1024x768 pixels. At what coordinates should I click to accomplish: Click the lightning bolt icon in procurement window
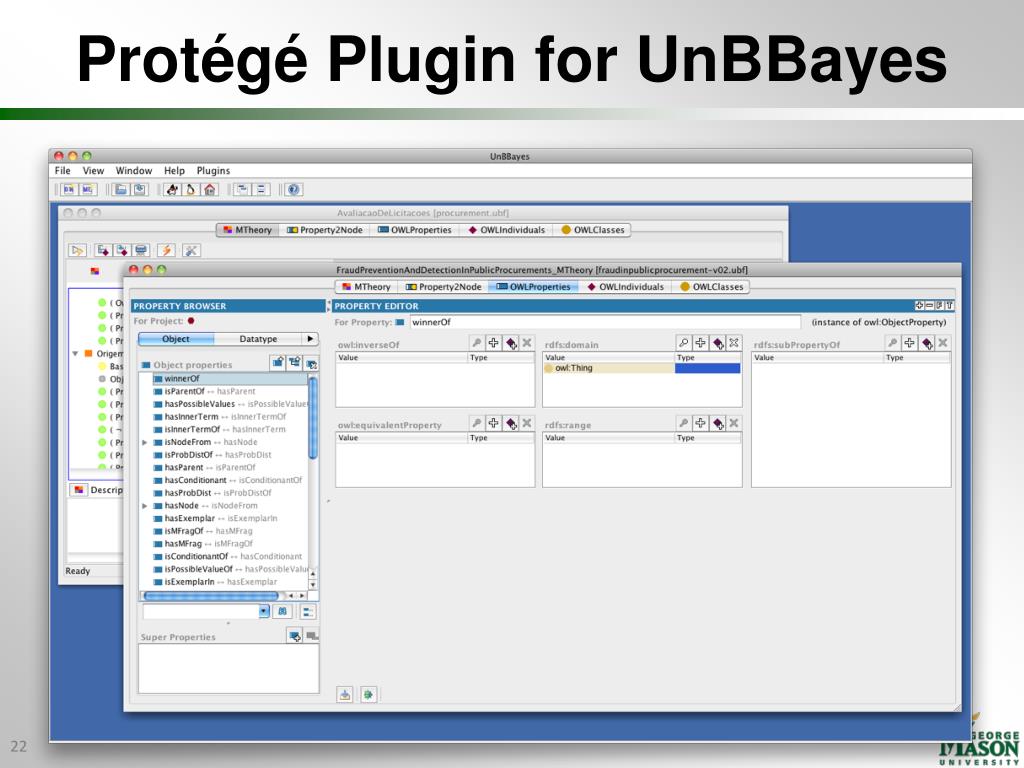[166, 250]
